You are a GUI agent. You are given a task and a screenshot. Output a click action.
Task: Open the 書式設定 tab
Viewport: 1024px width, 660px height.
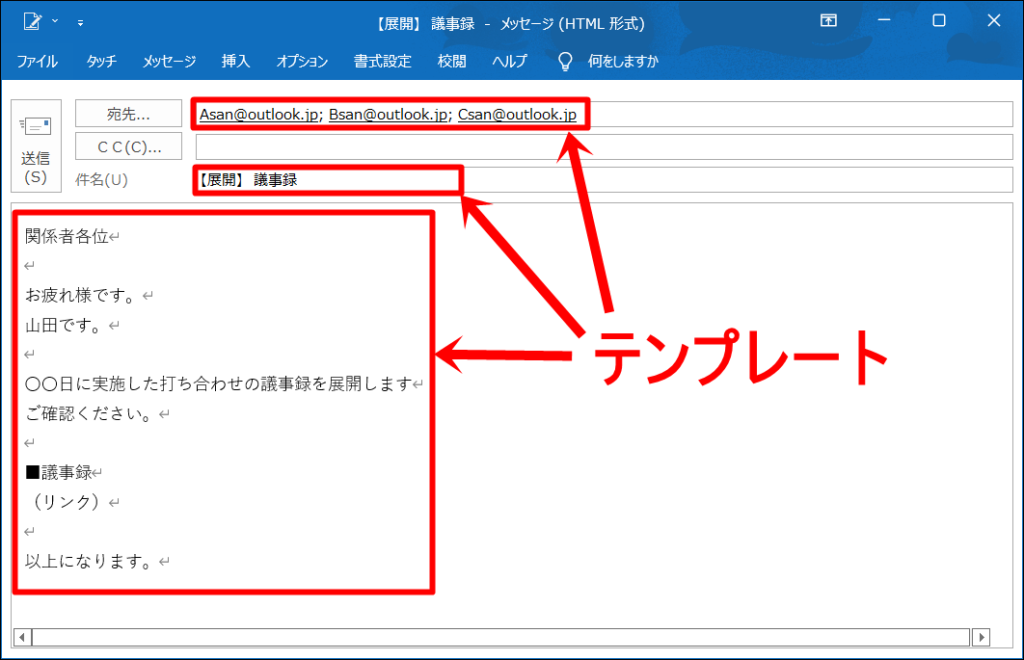[382, 62]
